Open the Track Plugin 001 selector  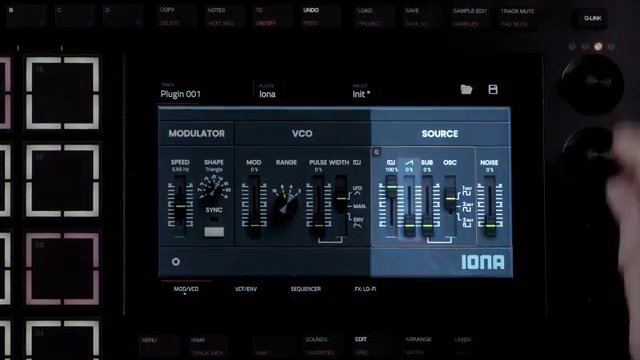[180, 91]
